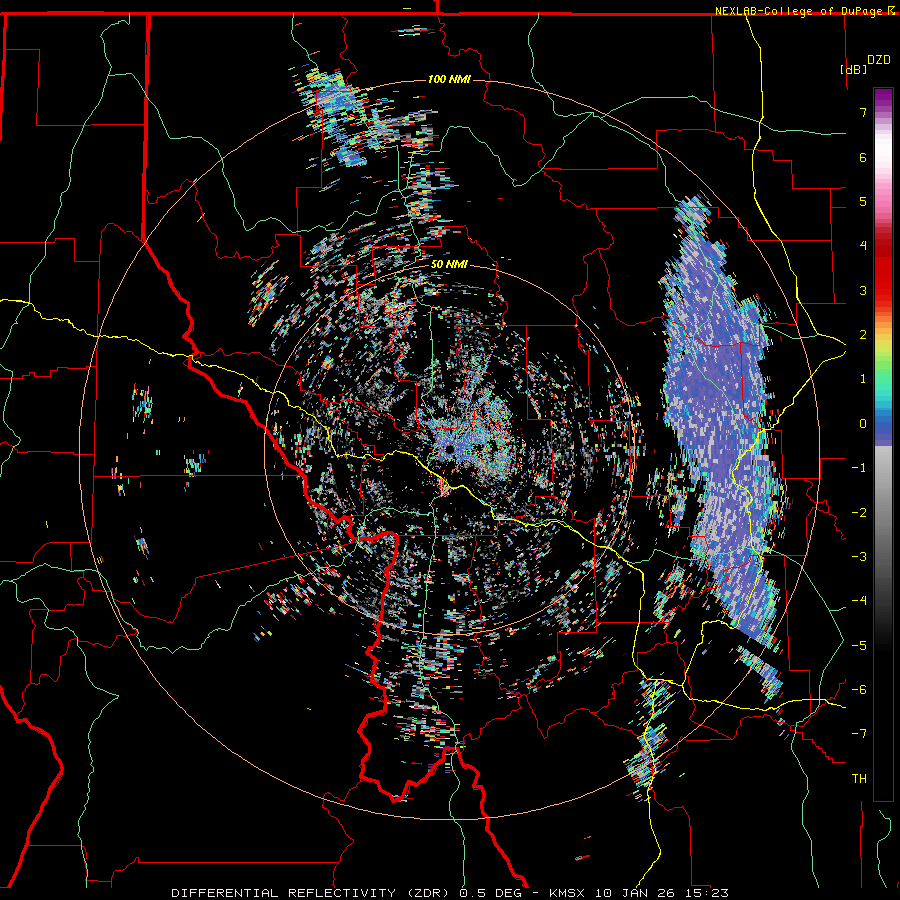The width and height of the screenshot is (900, 900).
Task: Click the ZDR color scale bar
Action: [x=883, y=444]
